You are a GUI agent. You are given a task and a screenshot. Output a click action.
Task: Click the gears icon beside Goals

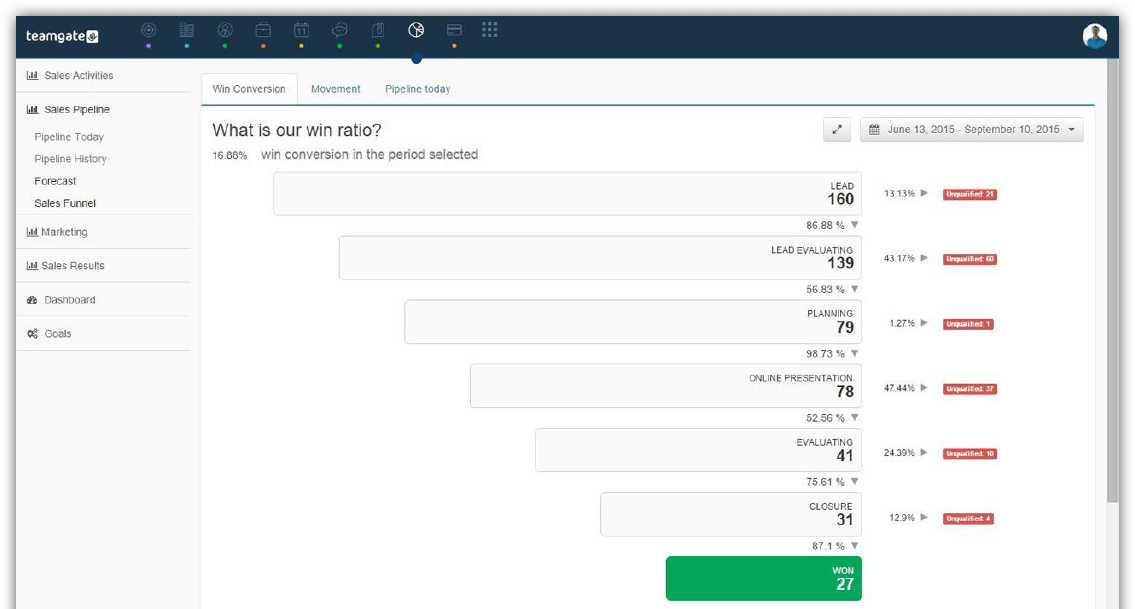[x=32, y=334]
